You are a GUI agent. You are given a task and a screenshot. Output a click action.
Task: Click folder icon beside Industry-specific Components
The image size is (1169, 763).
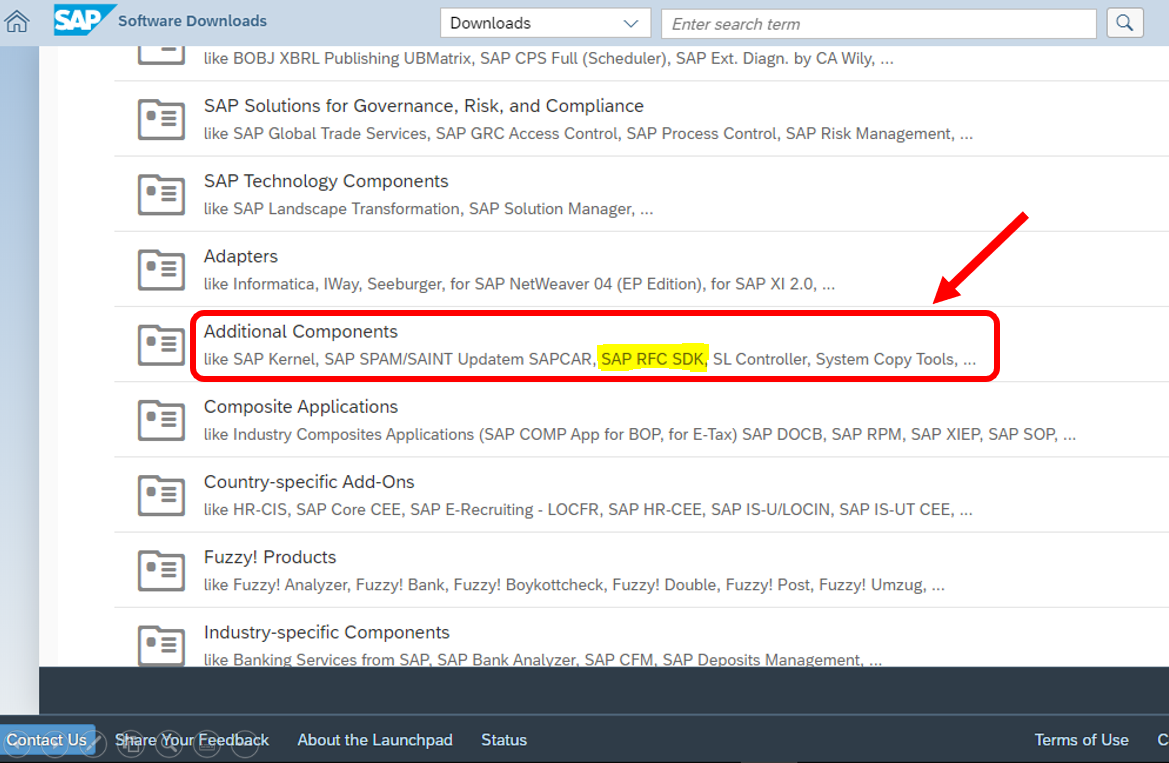(x=161, y=644)
